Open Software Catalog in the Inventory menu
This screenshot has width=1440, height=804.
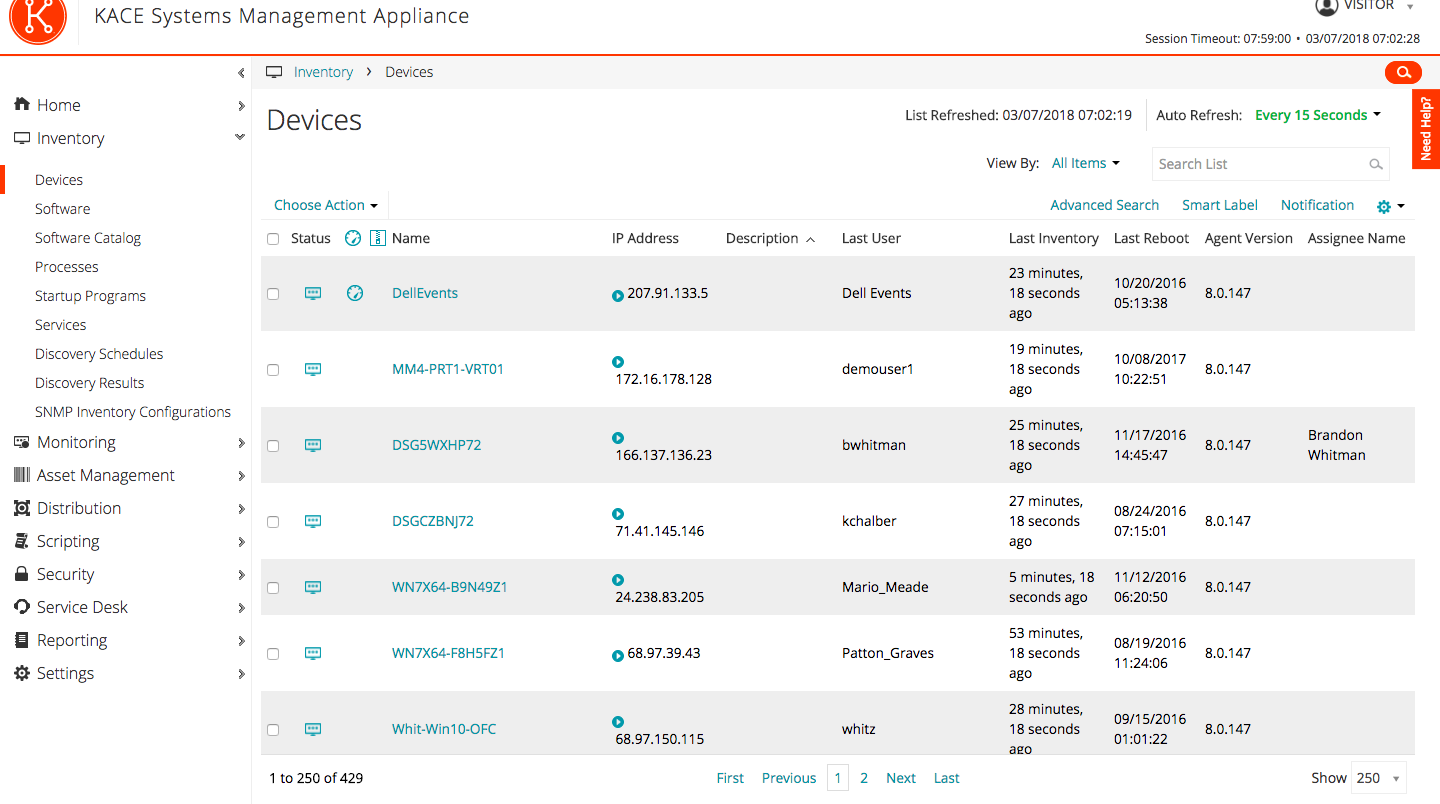[x=88, y=238]
